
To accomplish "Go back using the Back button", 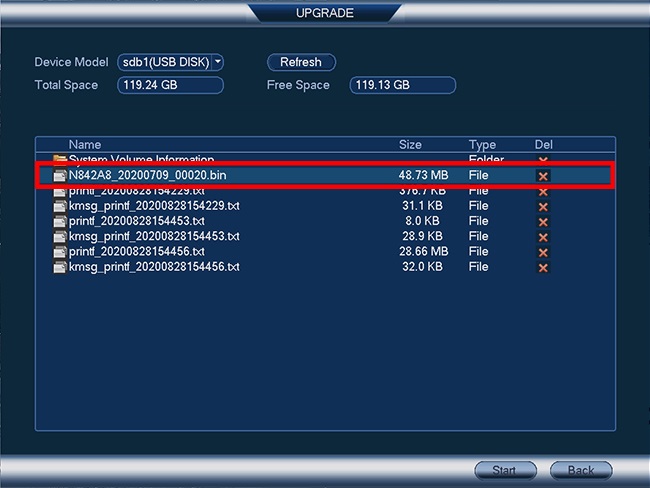I will pyautogui.click(x=581, y=470).
